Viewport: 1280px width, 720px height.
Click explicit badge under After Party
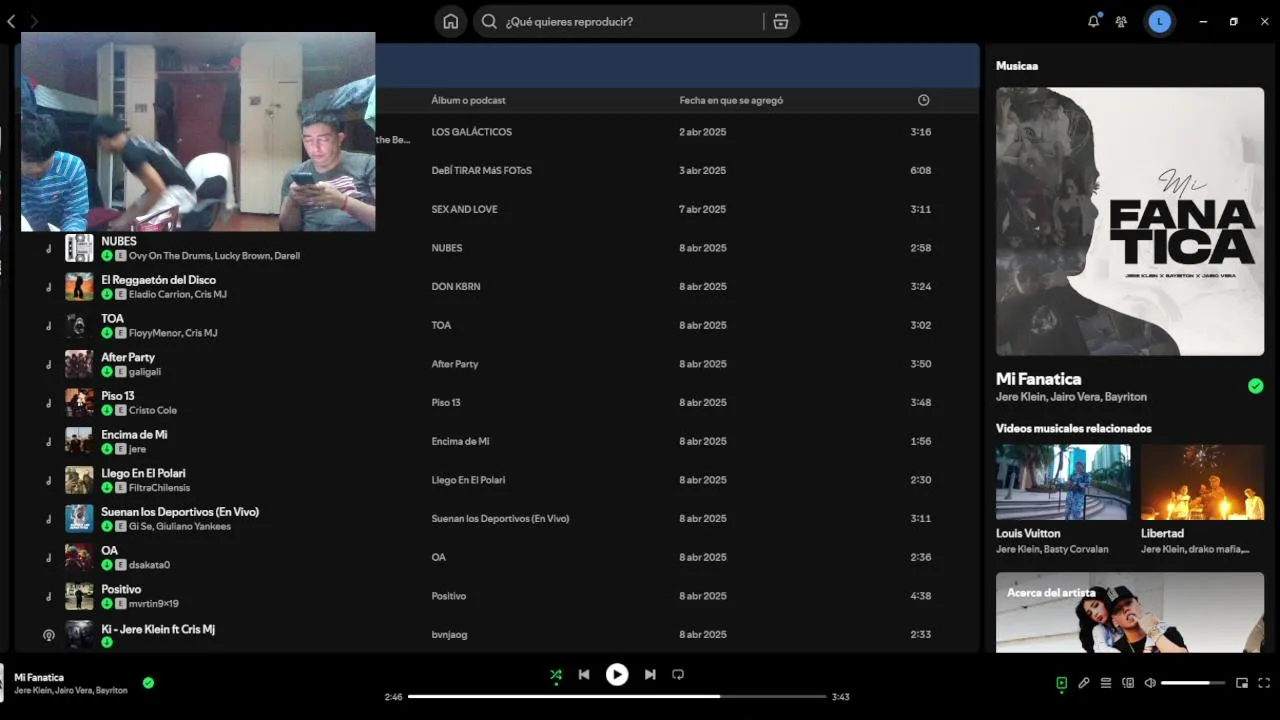pos(121,372)
